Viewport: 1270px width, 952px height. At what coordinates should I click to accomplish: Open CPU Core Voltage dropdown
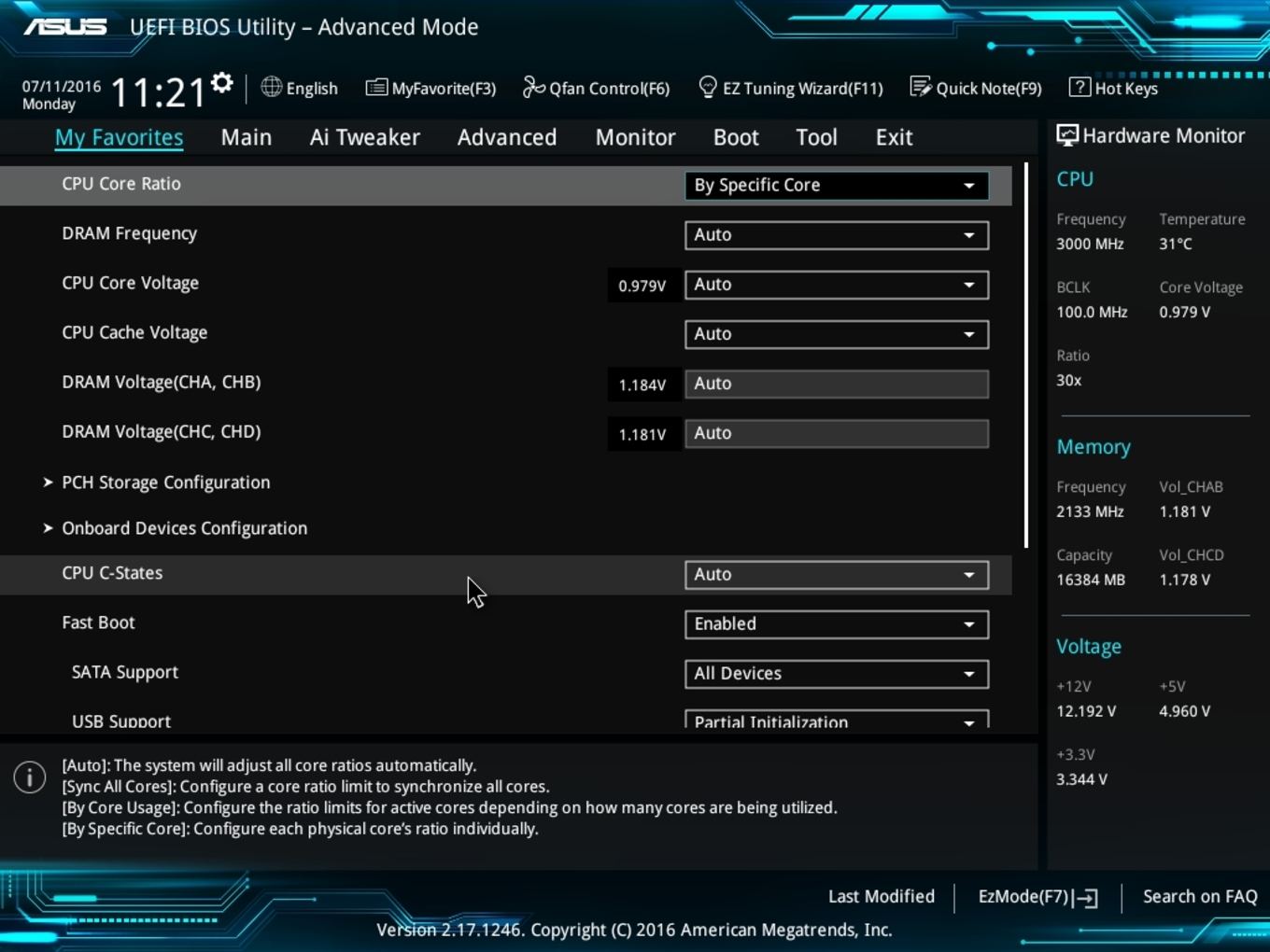point(837,284)
